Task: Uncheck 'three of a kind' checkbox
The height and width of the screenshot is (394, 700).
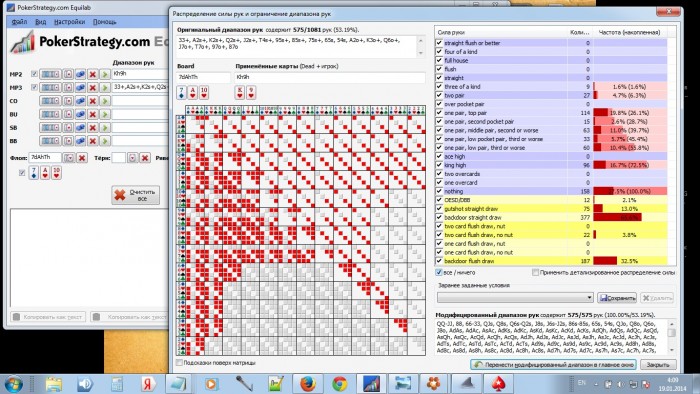Action: pos(439,87)
